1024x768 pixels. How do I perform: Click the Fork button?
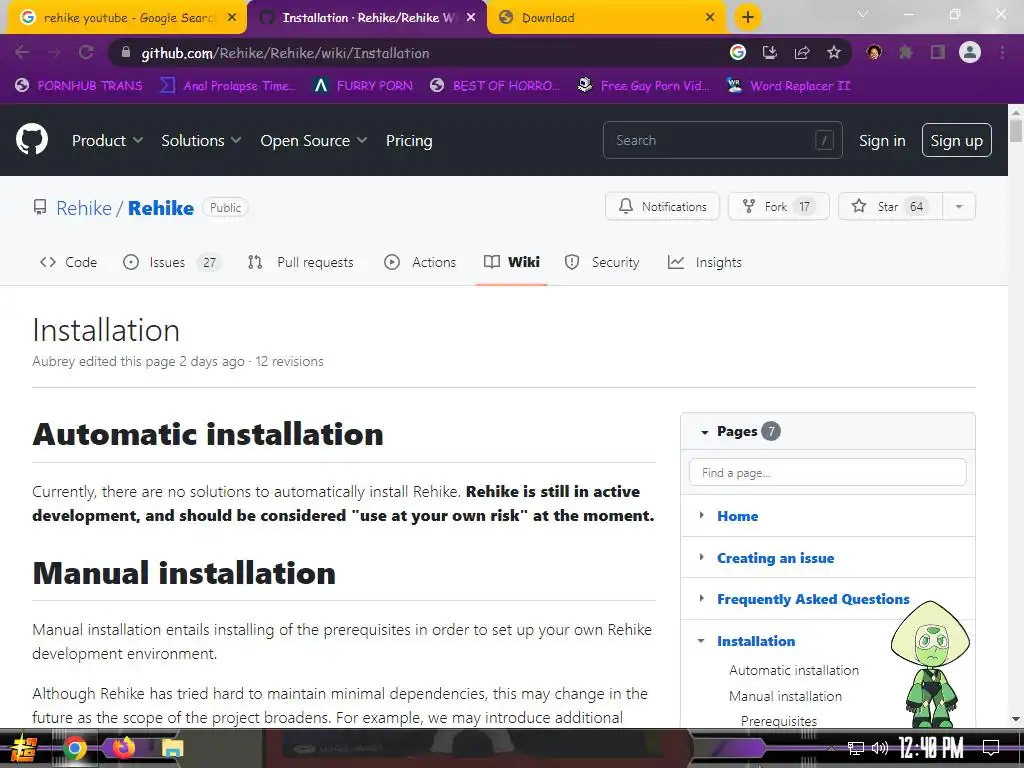(x=778, y=206)
